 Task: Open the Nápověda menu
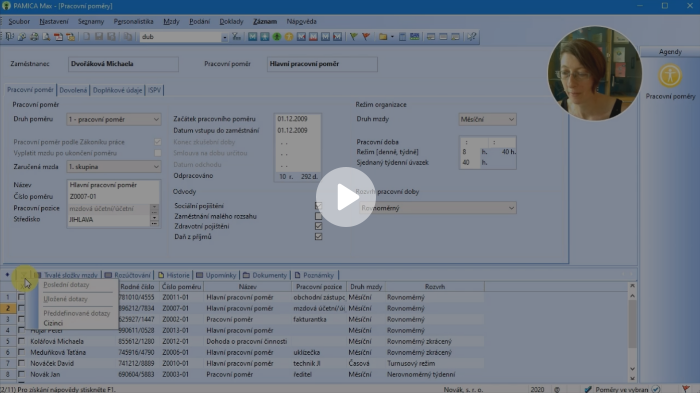pos(301,21)
